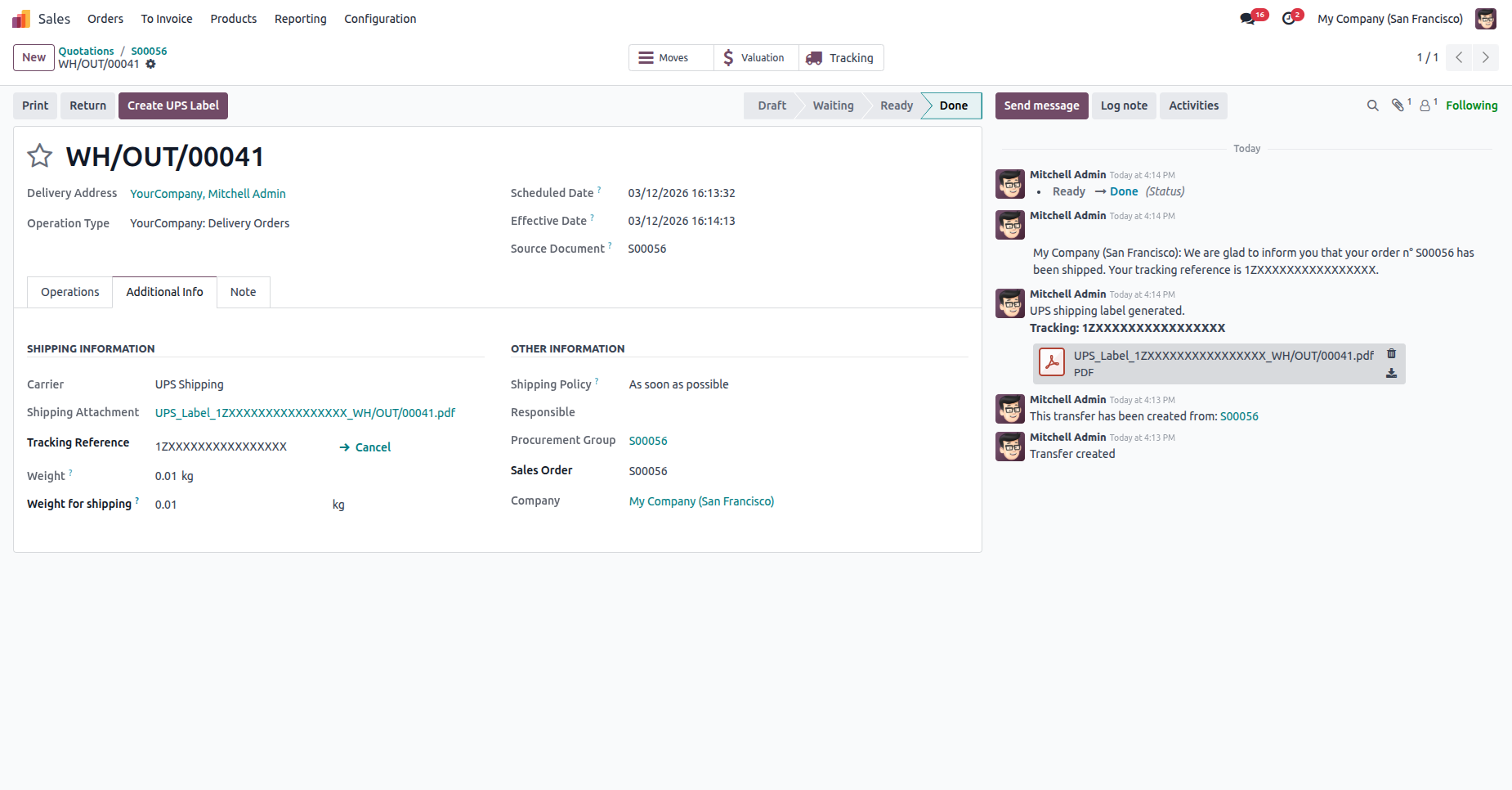The image size is (1512, 790).
Task: Open the Tracking smart button
Action: click(840, 58)
